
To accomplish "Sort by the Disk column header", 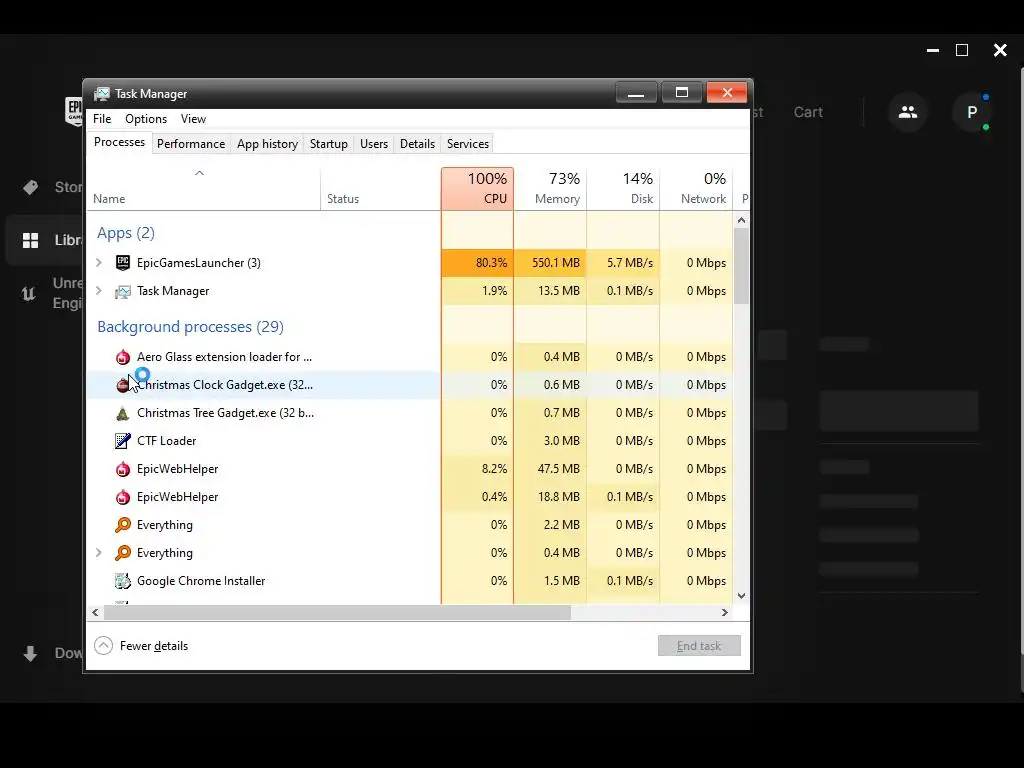I will (623, 189).
